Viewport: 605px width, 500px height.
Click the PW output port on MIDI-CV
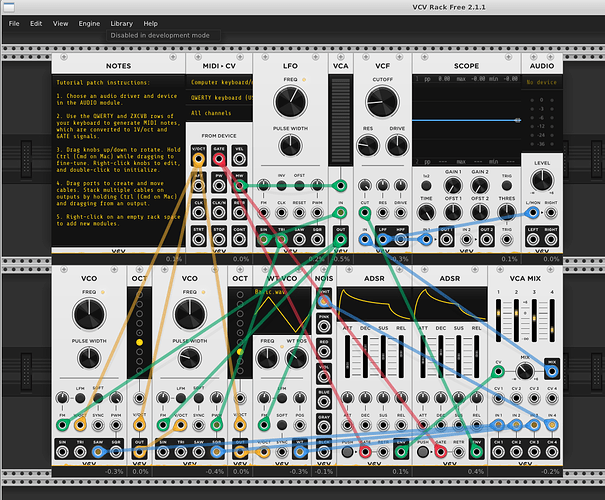pos(219,186)
